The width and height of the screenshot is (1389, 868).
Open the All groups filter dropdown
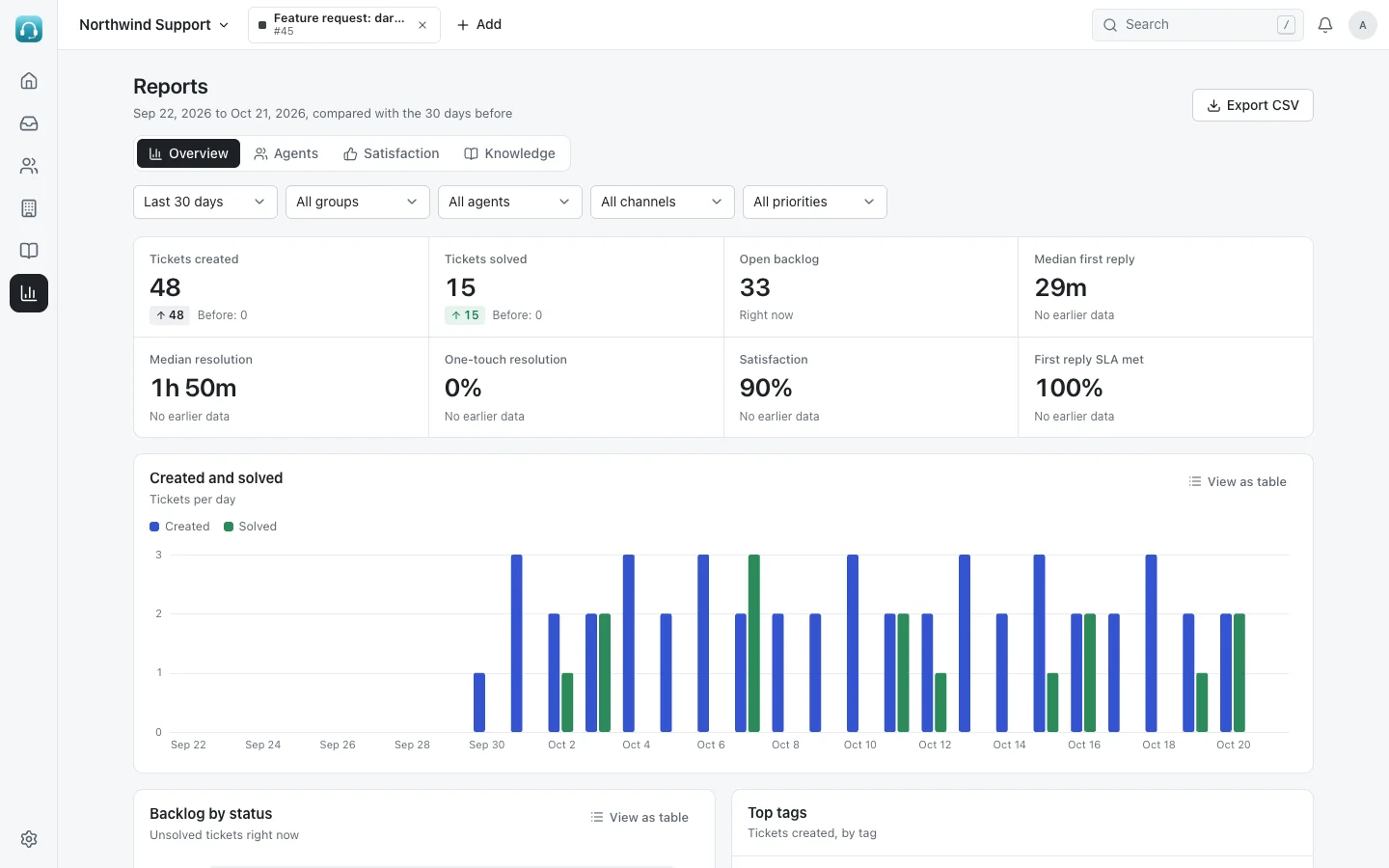(x=358, y=202)
